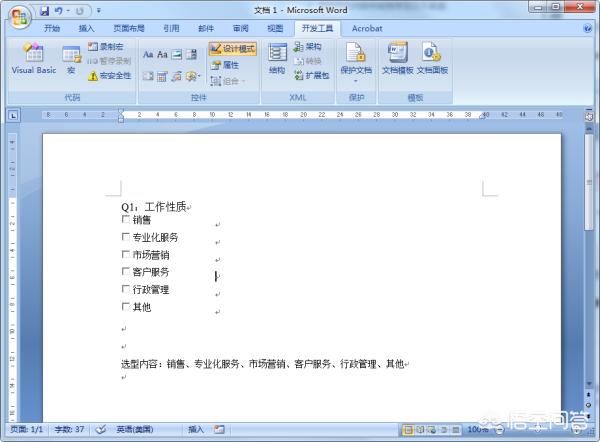Expand the 保护文档 dropdown
Image resolution: width=600 pixels, height=442 pixels.
(x=355, y=80)
